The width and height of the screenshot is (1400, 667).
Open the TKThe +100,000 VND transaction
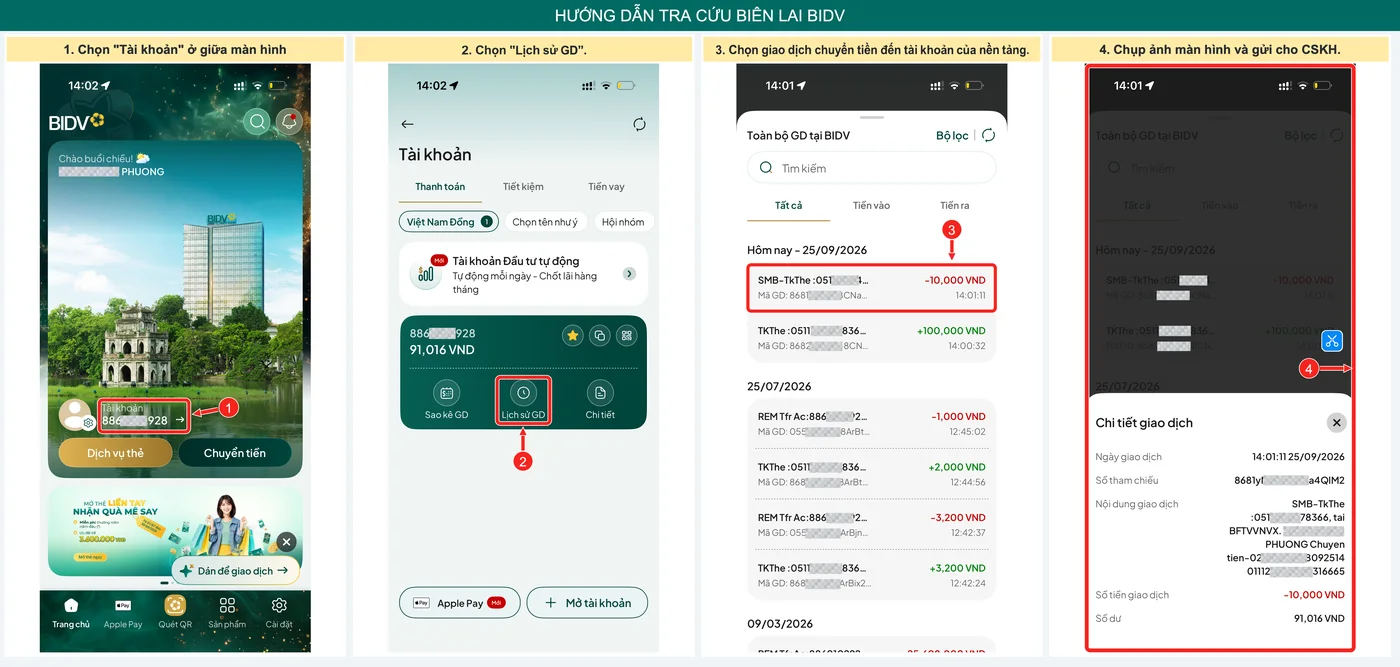872,338
